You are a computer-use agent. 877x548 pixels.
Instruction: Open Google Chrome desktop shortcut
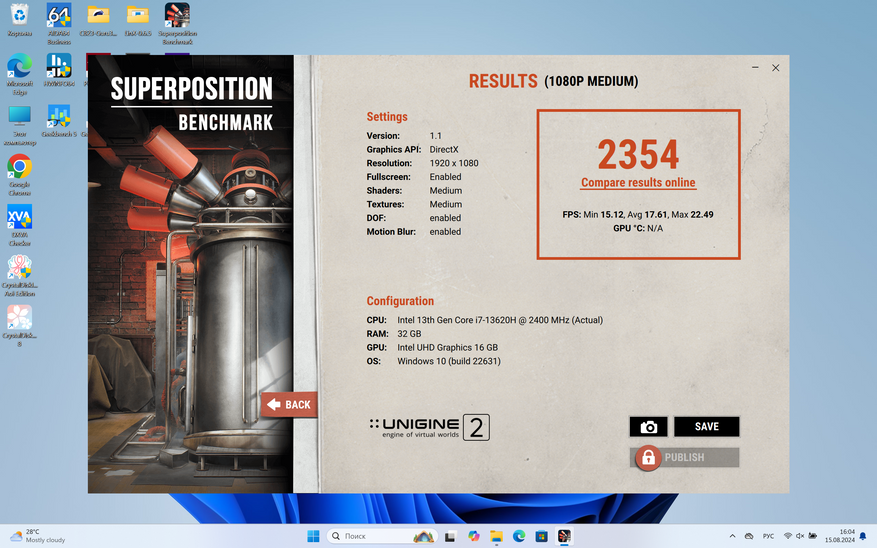(20, 175)
